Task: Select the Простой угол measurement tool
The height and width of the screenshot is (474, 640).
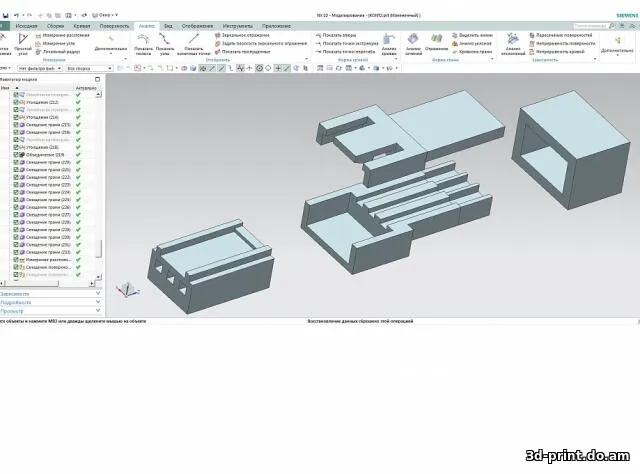Action: (x=23, y=44)
